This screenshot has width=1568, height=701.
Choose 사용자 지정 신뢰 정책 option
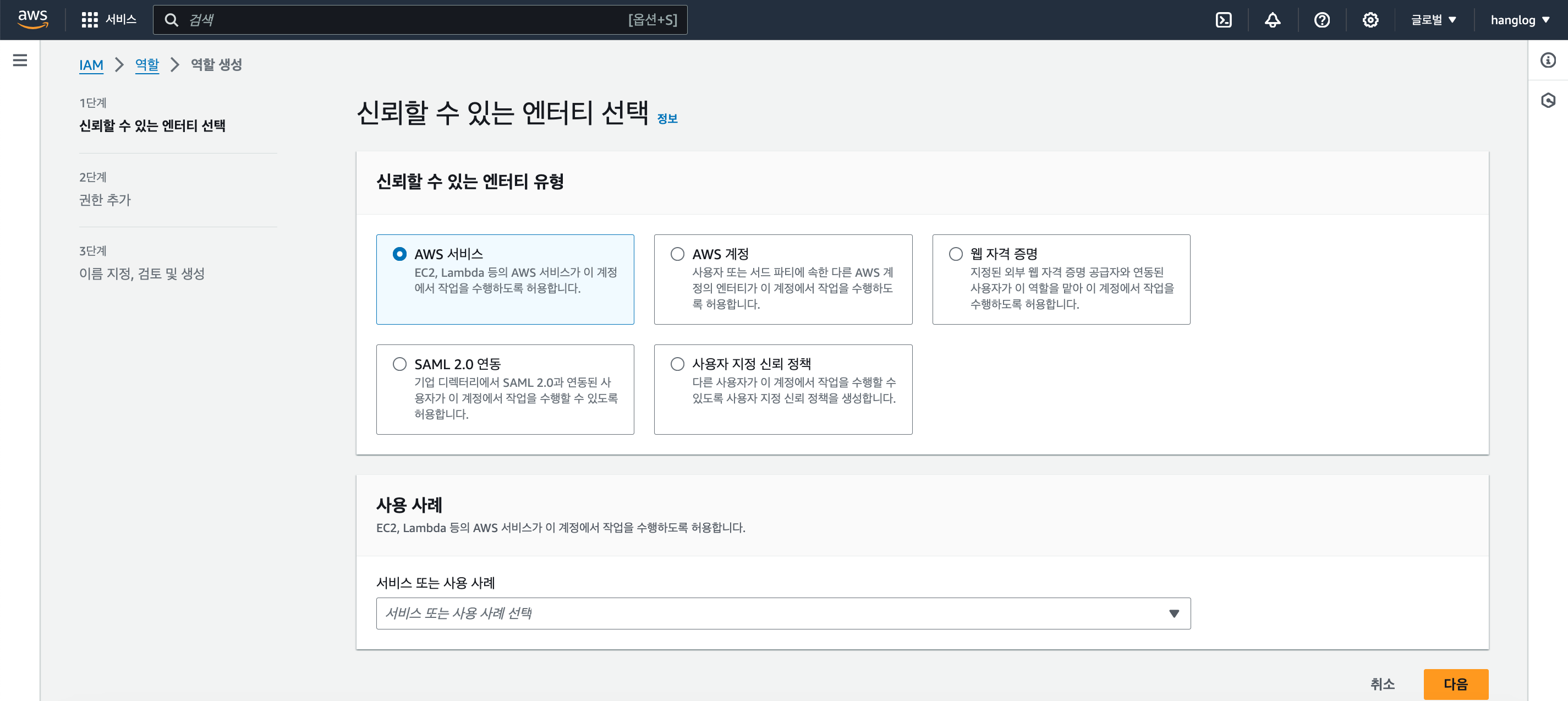(x=677, y=364)
